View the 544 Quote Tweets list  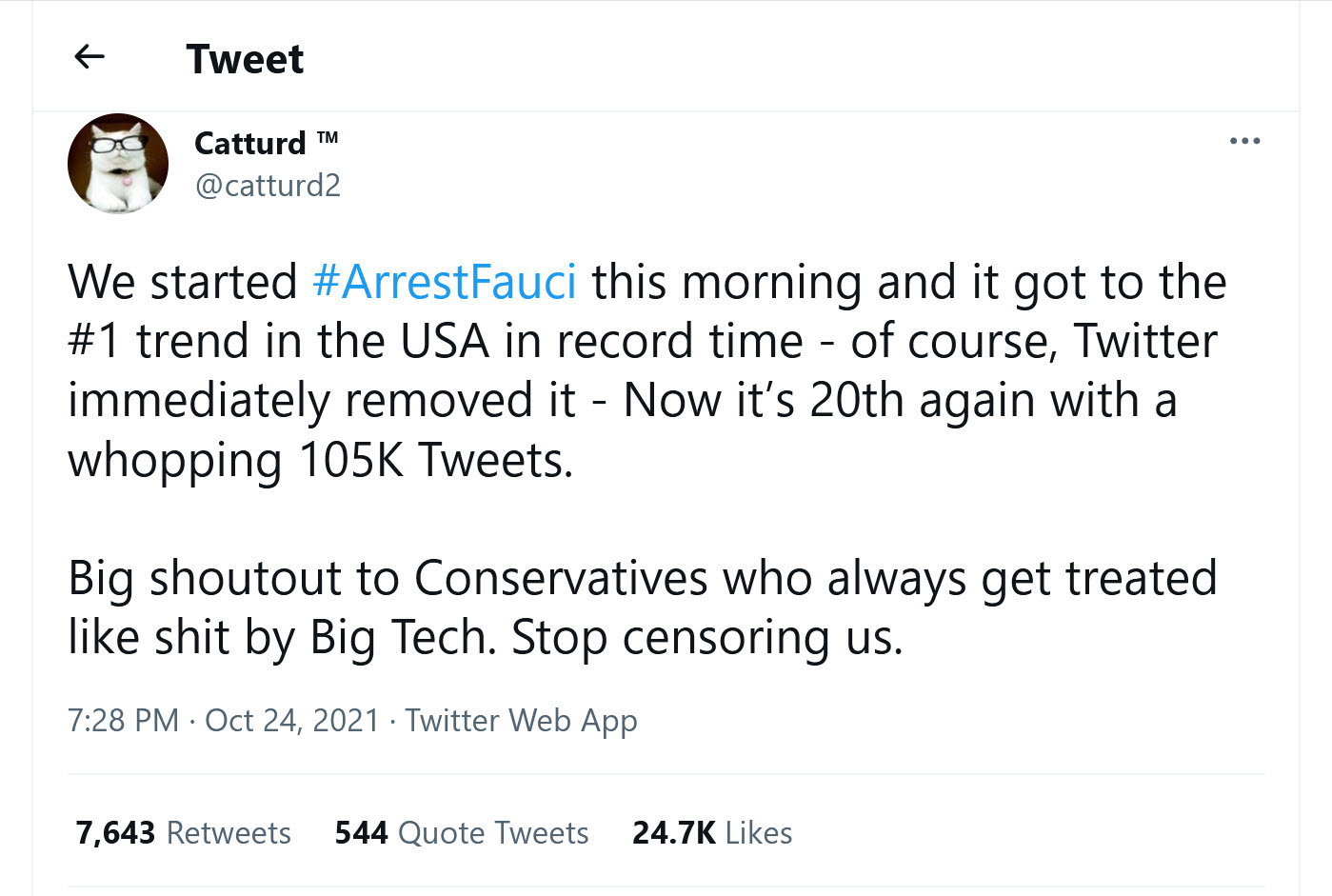(x=462, y=832)
